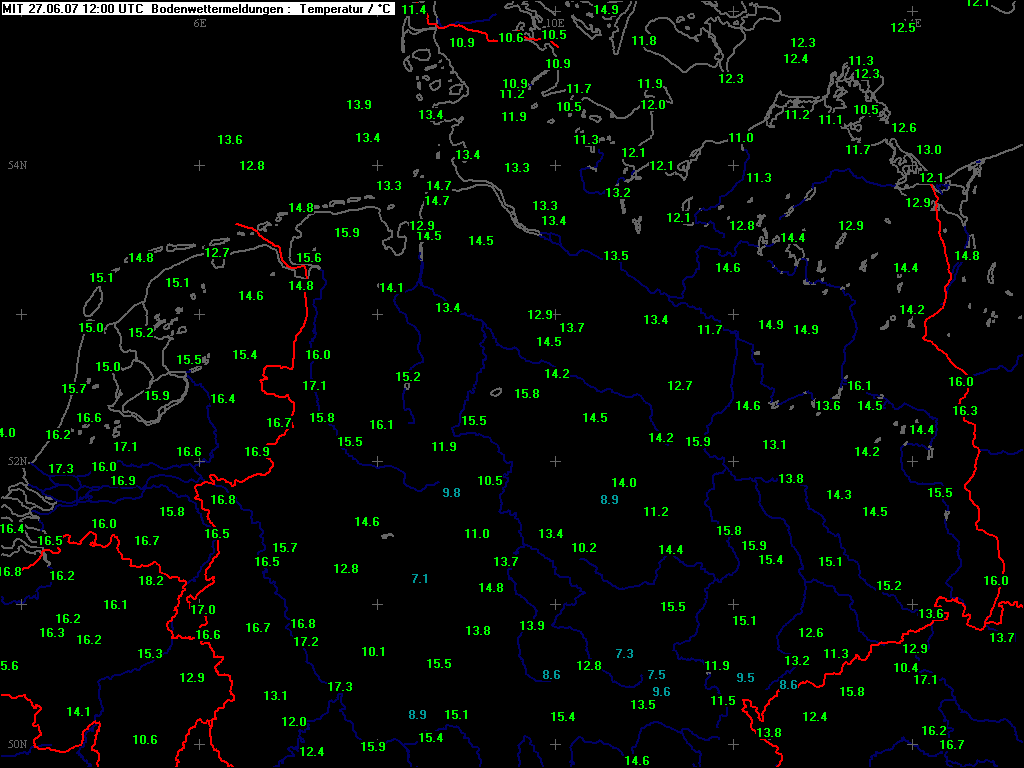Click the 10.2 temperature label
The image size is (1024, 768).
click(584, 548)
